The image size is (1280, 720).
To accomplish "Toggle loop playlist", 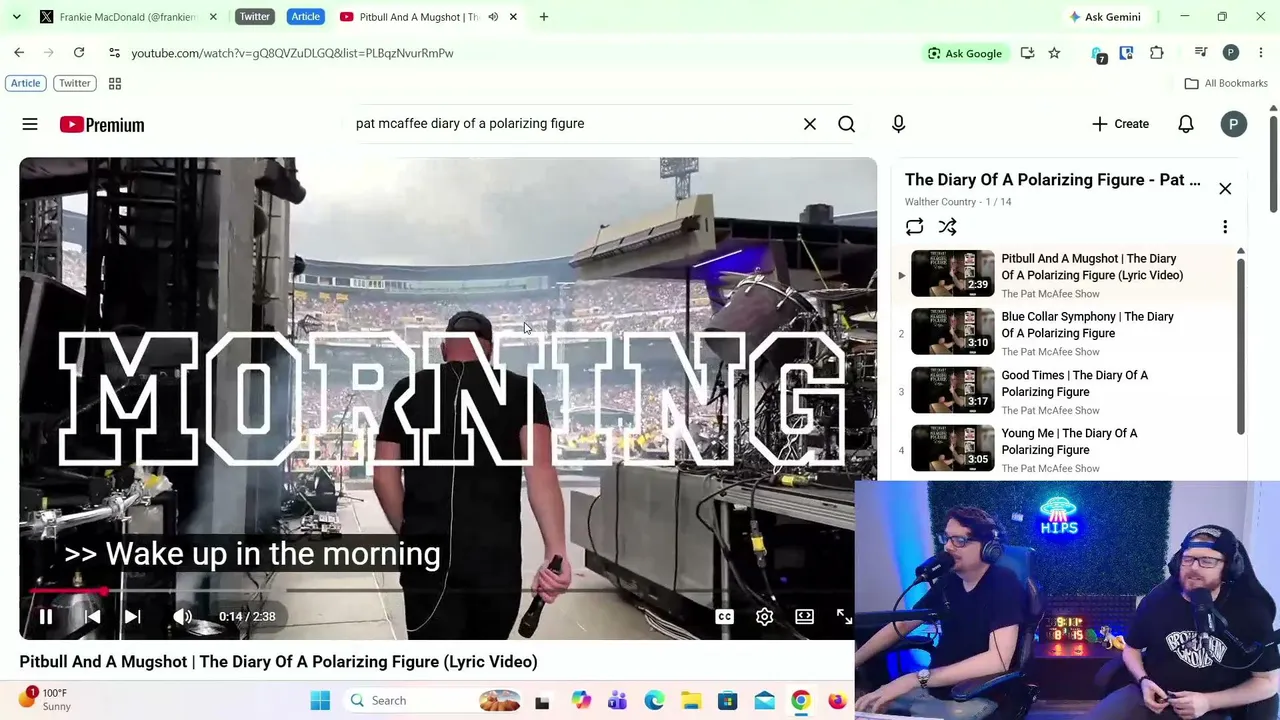I will tap(914, 227).
